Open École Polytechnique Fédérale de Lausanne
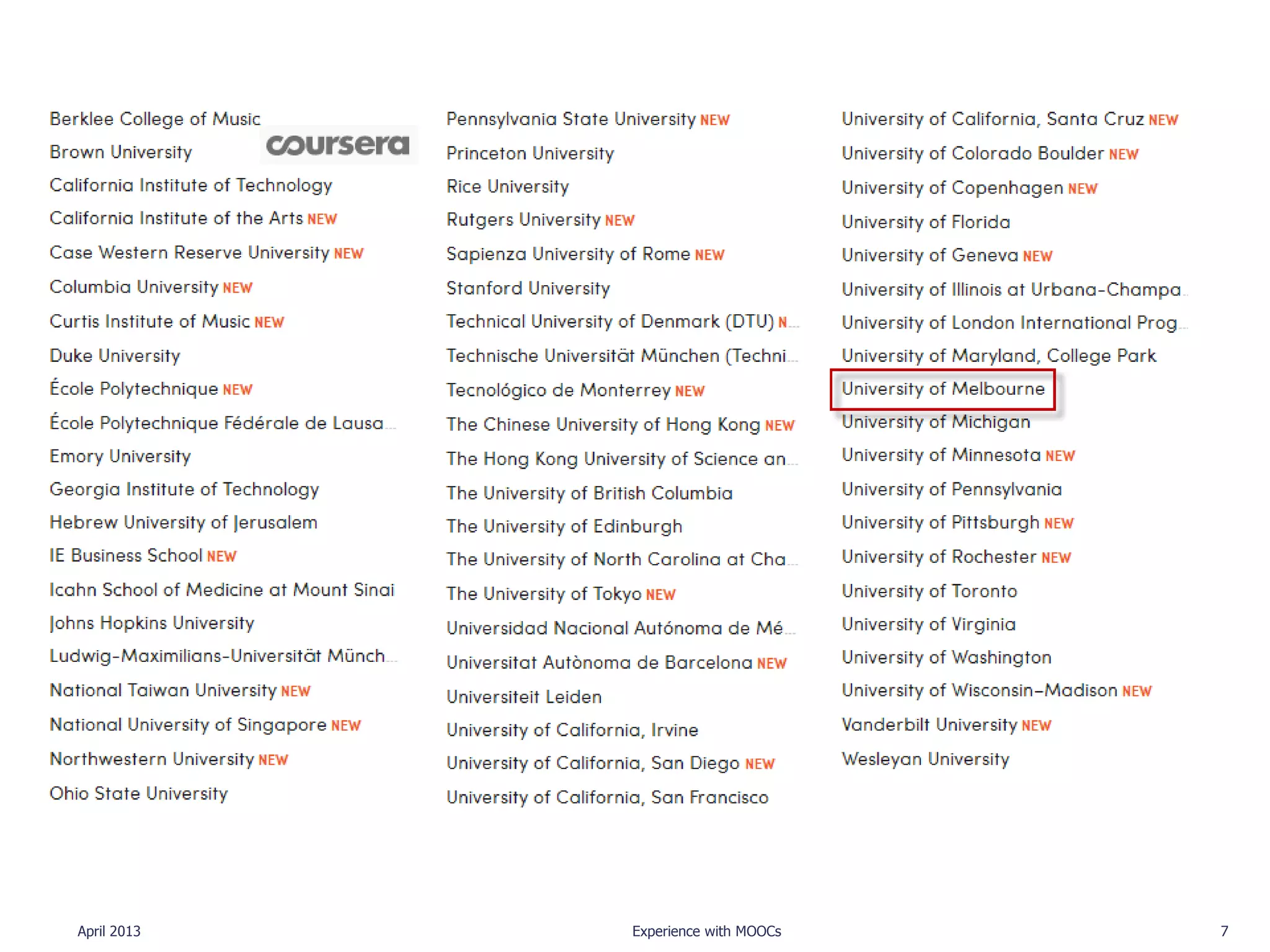The height and width of the screenshot is (952, 1270). click(x=223, y=423)
